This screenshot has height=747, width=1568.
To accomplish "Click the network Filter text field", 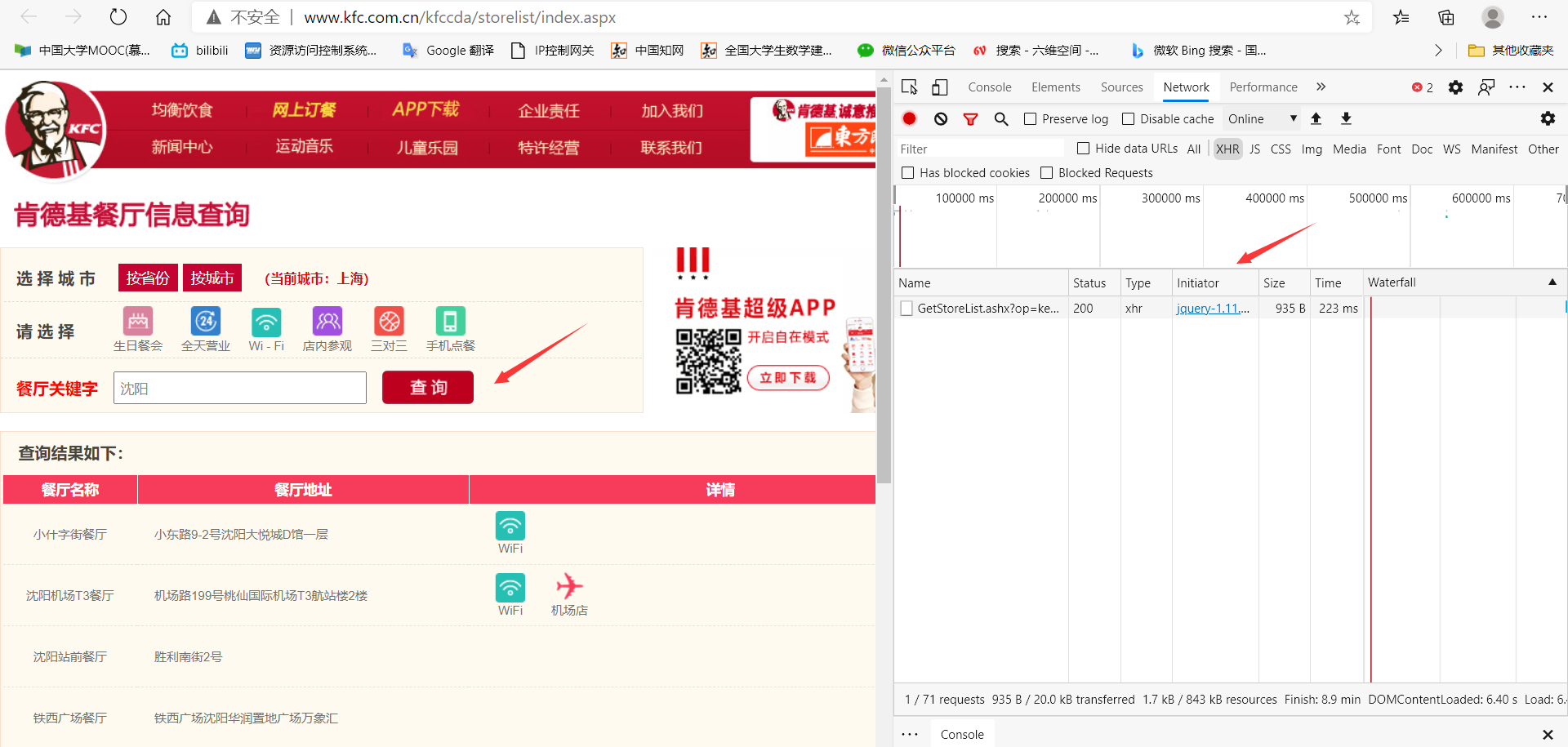I will point(980,149).
